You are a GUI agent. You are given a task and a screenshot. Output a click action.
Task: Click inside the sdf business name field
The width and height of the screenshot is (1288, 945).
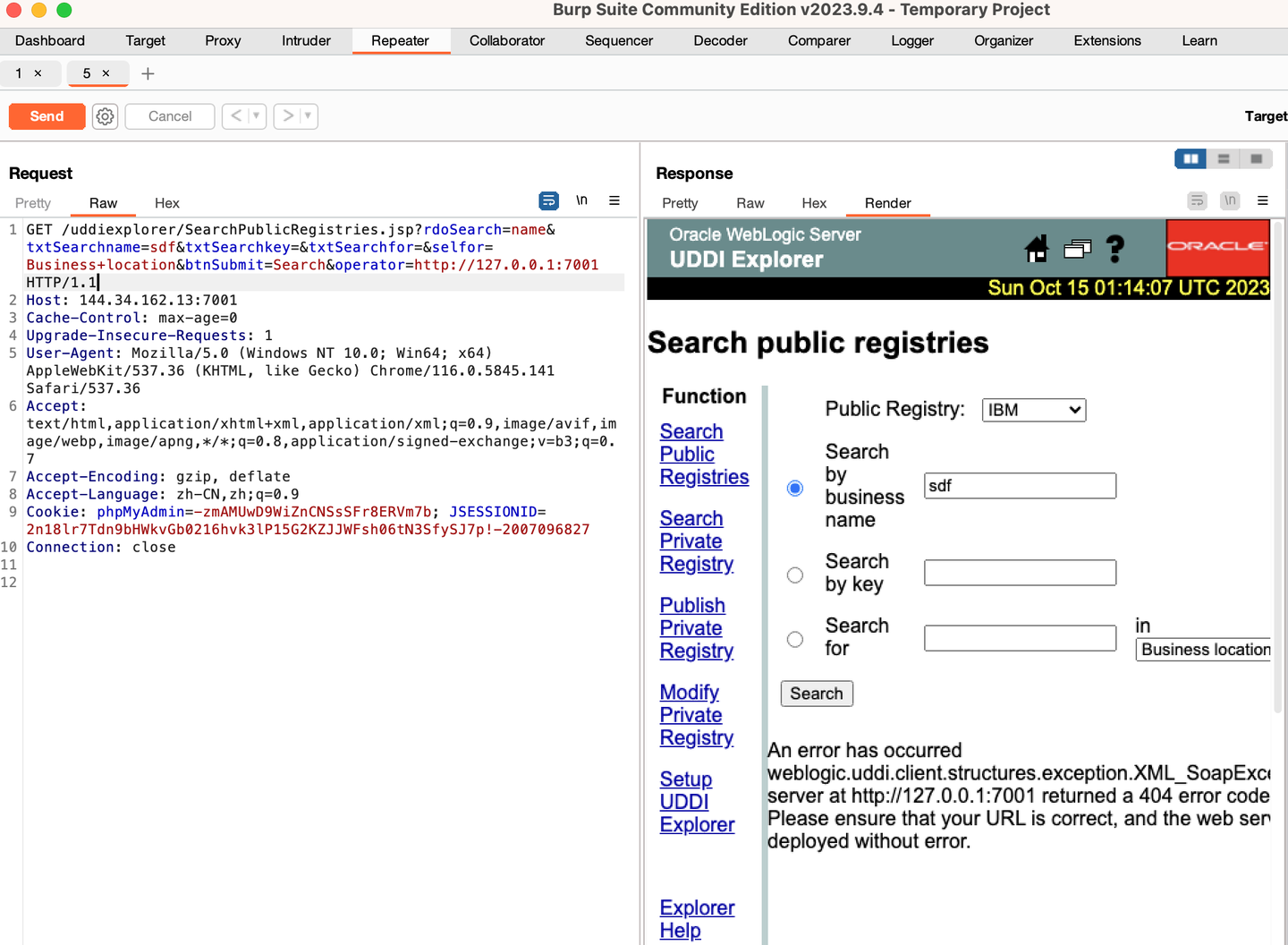1020,486
